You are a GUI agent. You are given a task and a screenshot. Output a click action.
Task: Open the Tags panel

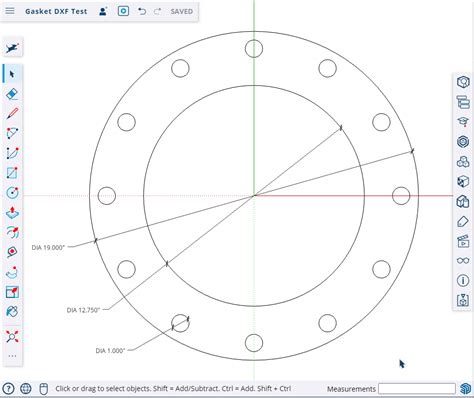463,221
